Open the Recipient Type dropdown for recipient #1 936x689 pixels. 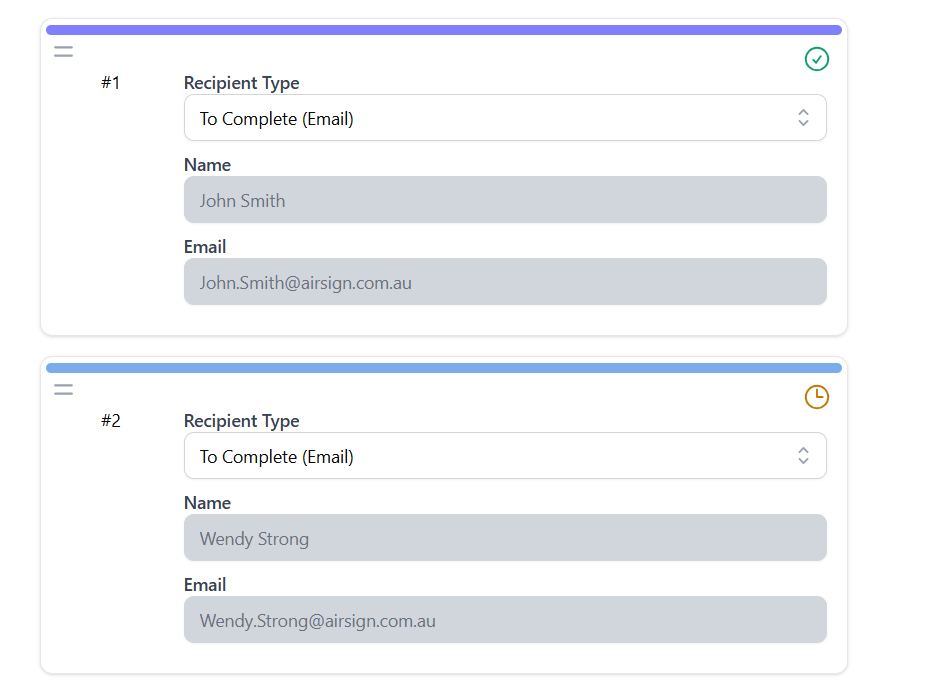pos(504,118)
